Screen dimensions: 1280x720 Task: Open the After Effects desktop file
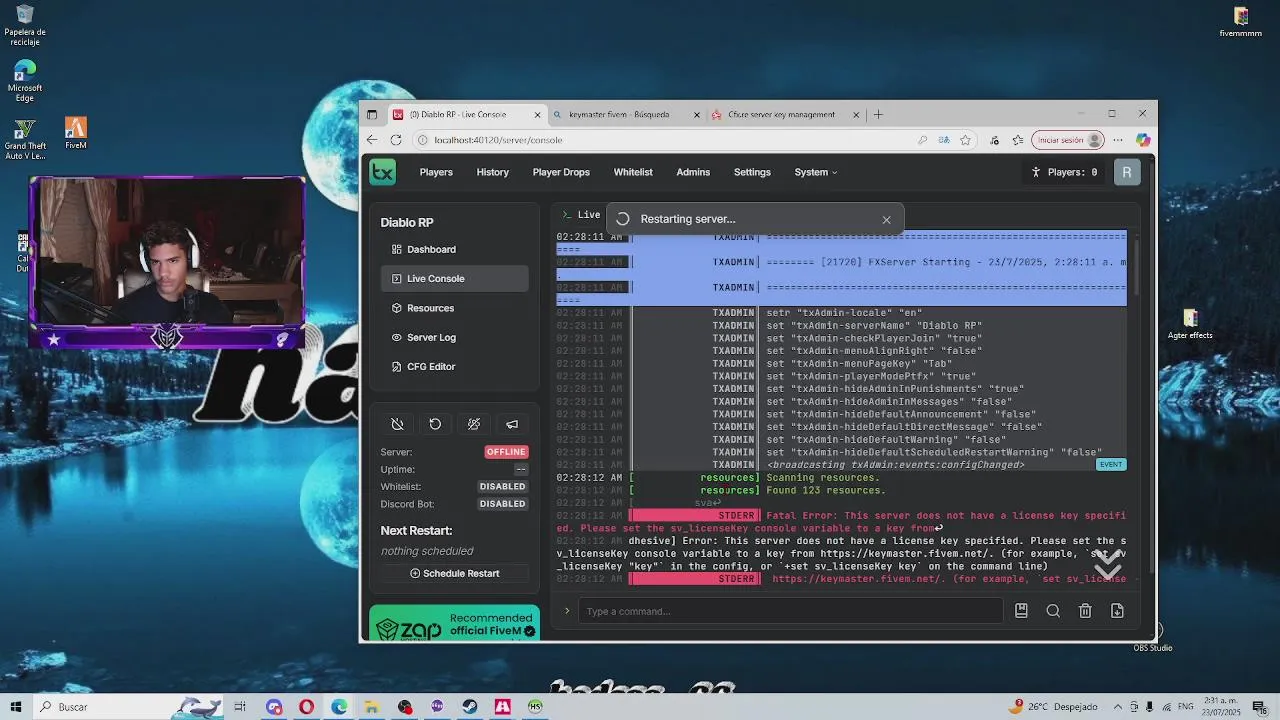(x=1190, y=324)
